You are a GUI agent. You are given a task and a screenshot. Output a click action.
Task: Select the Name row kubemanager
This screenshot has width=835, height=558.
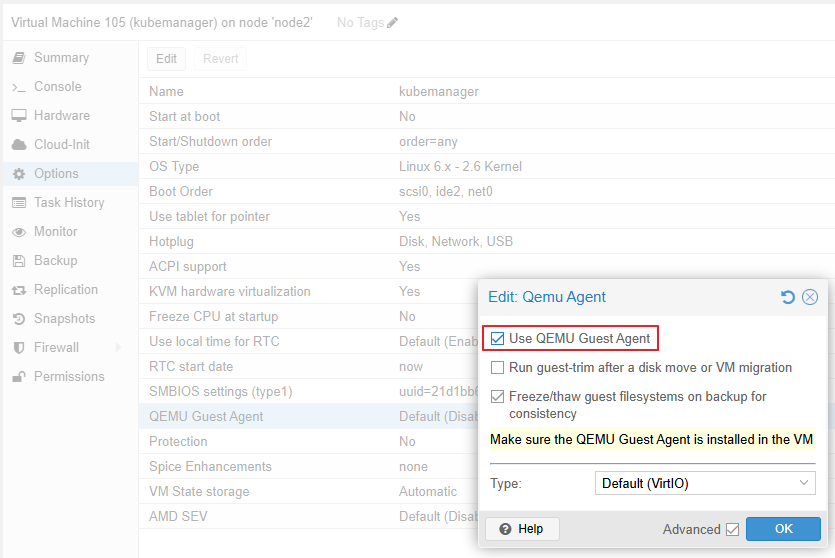(487, 91)
